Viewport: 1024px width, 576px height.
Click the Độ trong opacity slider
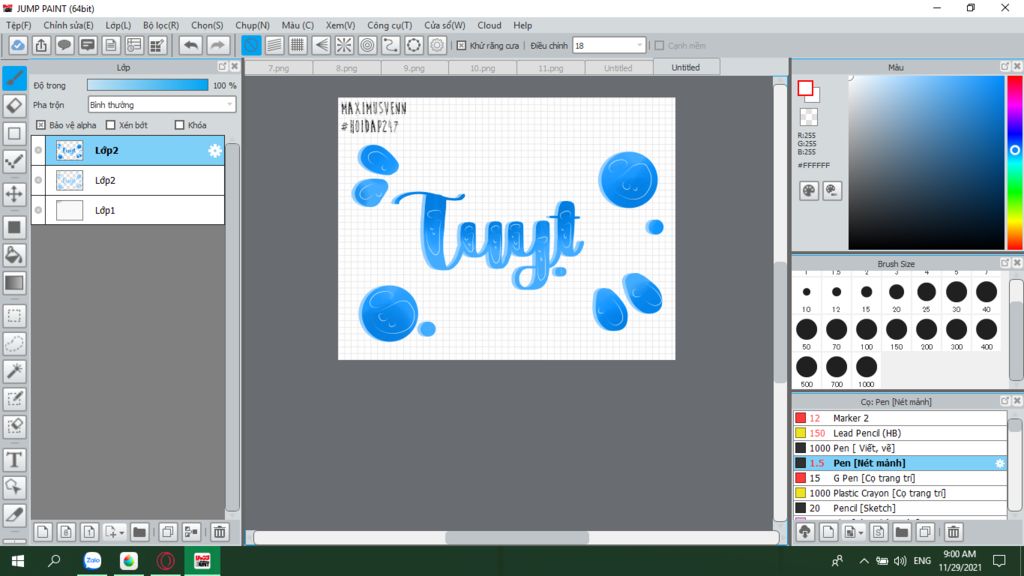coord(148,85)
